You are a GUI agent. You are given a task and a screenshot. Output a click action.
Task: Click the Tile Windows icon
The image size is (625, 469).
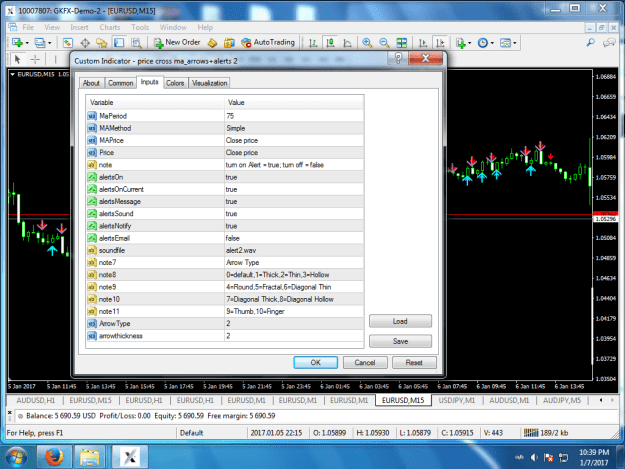[x=402, y=43]
